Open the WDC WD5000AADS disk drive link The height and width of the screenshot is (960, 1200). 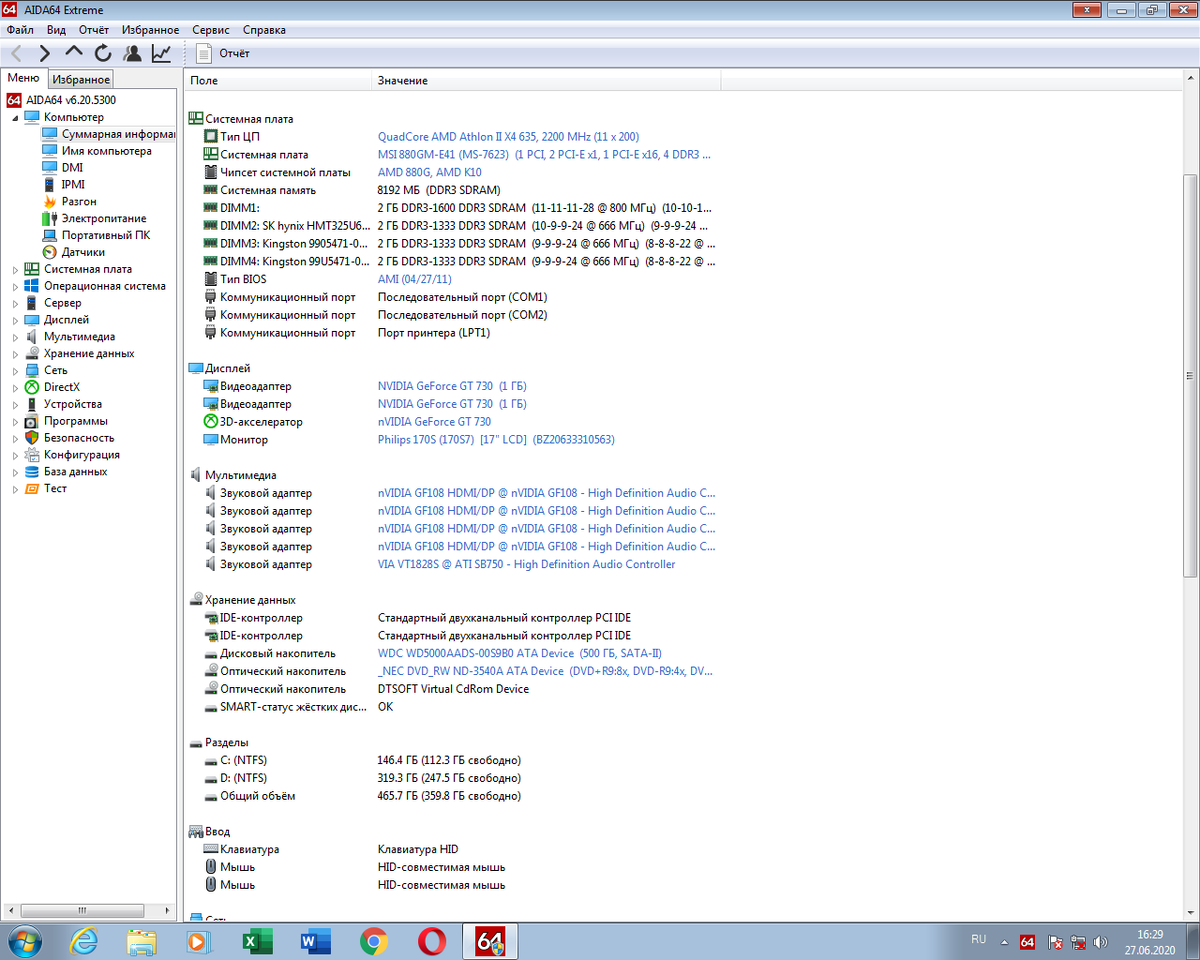click(x=519, y=653)
